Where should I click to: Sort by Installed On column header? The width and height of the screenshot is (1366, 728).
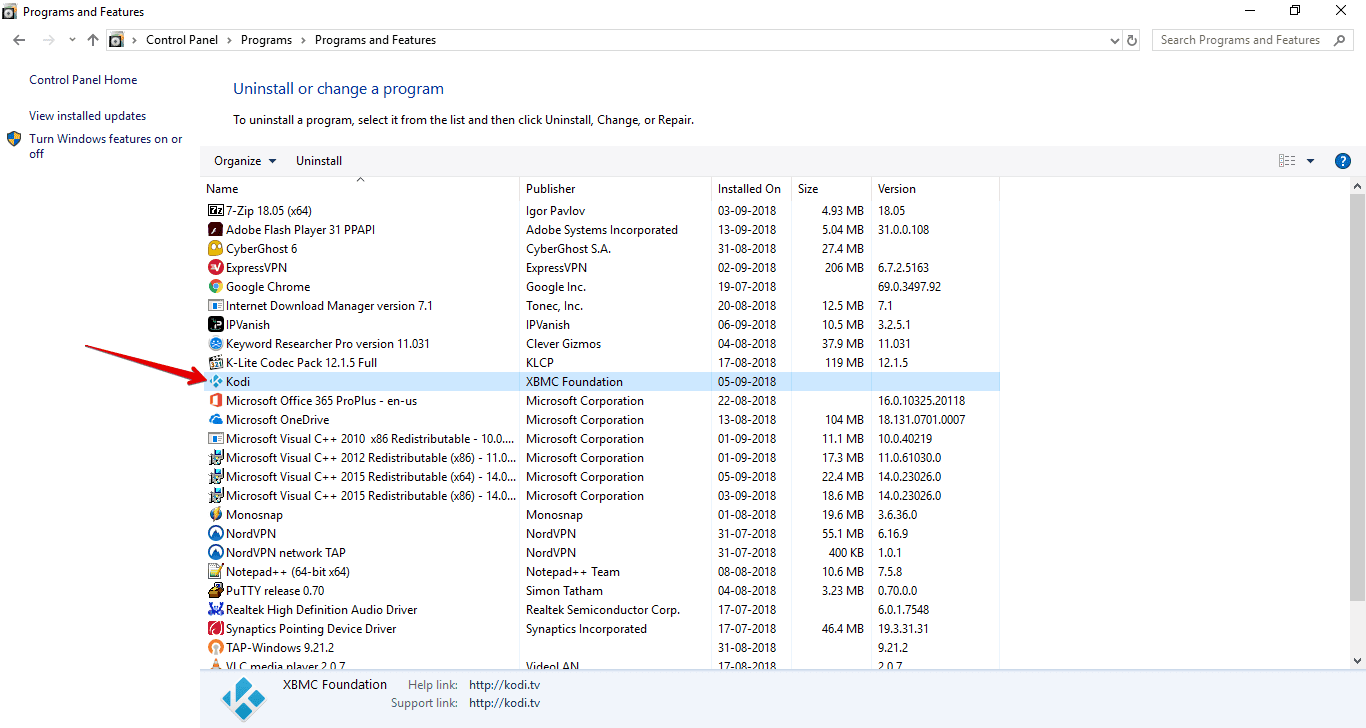click(751, 189)
